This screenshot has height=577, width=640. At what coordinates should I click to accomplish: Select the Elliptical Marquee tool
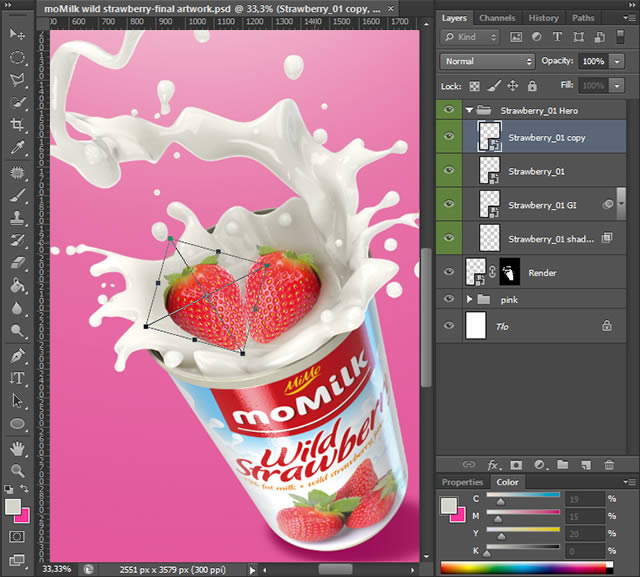tap(17, 57)
